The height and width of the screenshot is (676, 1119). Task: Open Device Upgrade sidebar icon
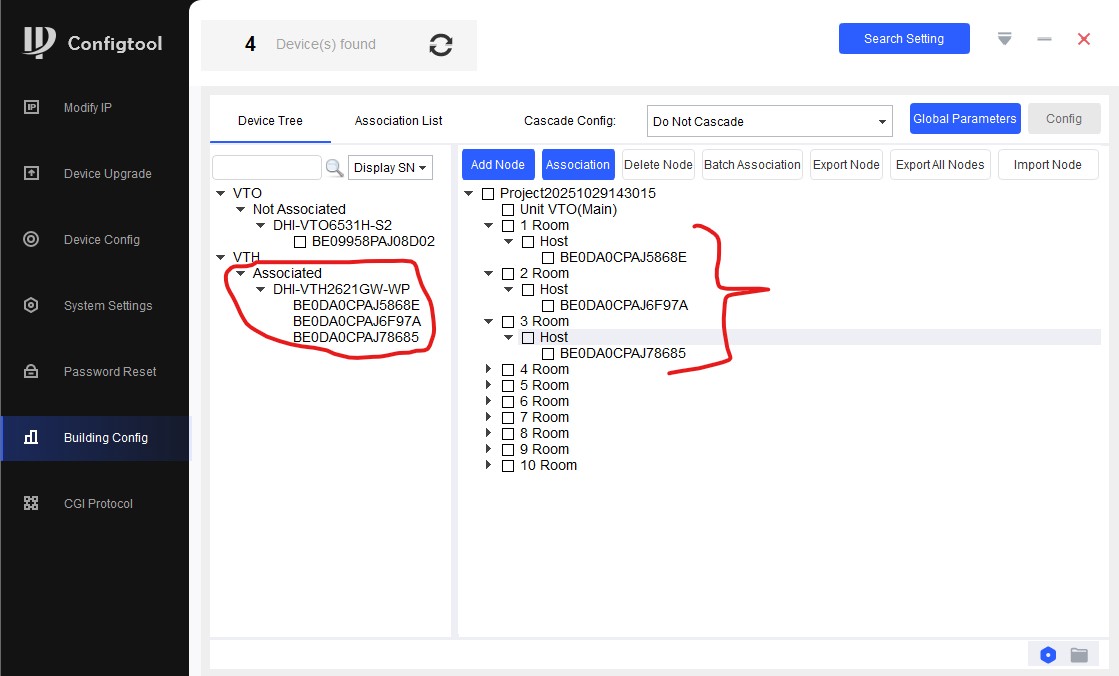[x=31, y=173]
